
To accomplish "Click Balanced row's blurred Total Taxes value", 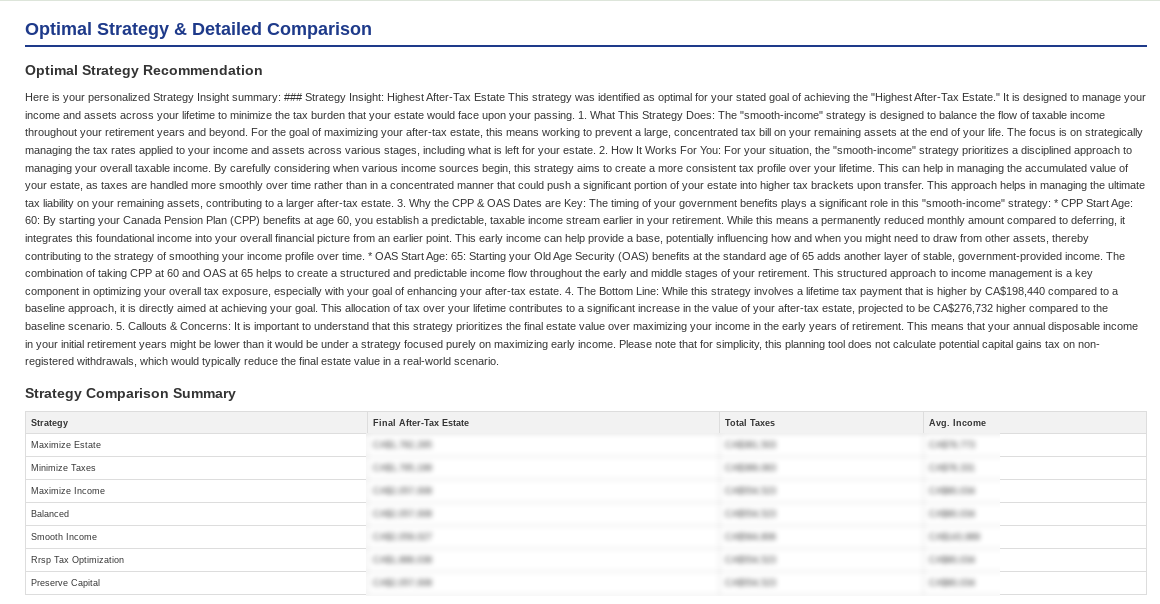I will pos(750,514).
